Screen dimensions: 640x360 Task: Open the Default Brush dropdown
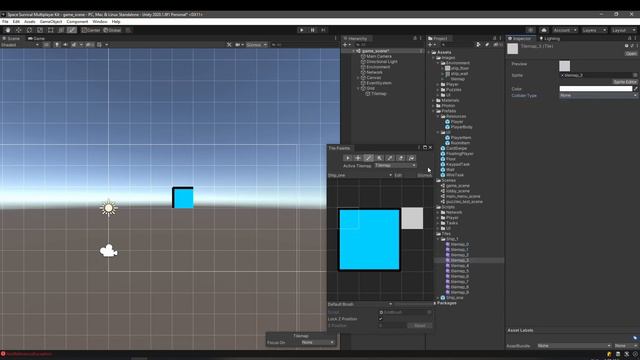point(360,304)
